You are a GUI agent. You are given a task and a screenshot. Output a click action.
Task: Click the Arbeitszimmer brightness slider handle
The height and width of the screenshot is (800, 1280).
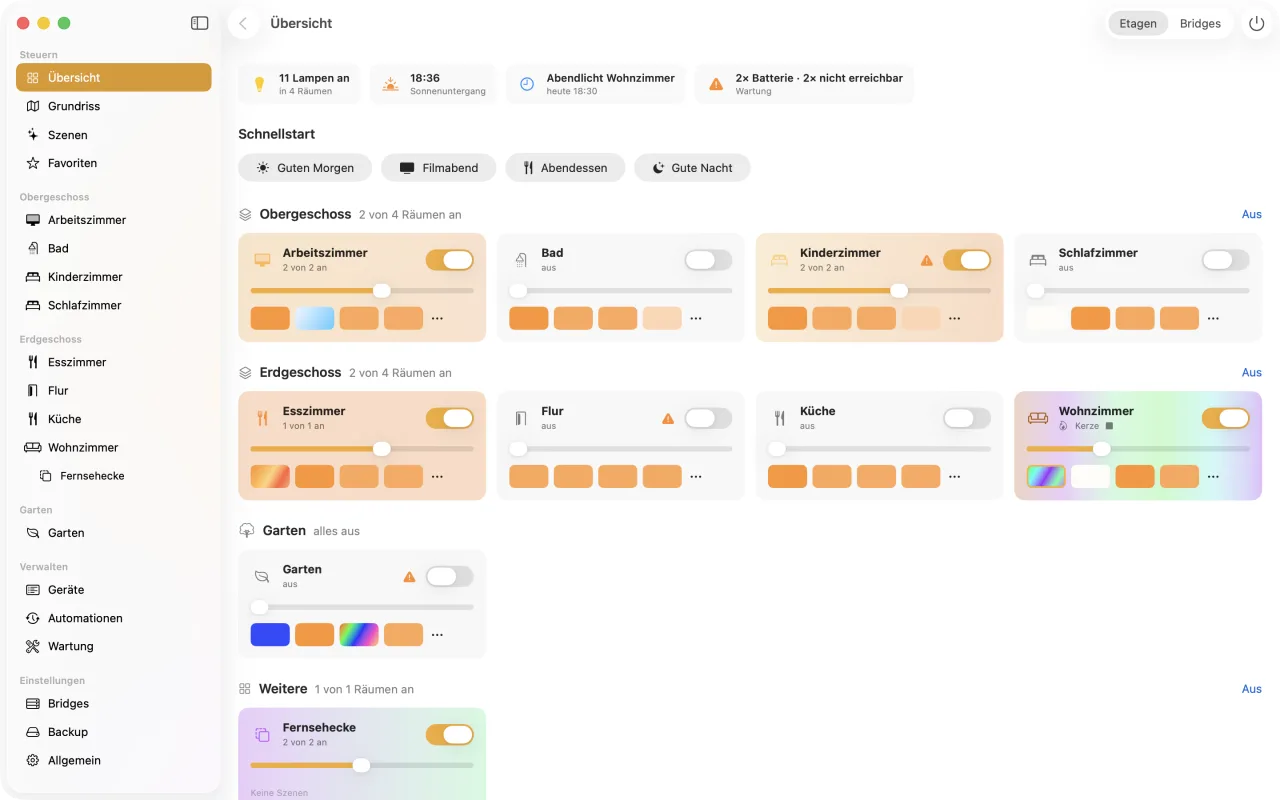[x=381, y=291]
